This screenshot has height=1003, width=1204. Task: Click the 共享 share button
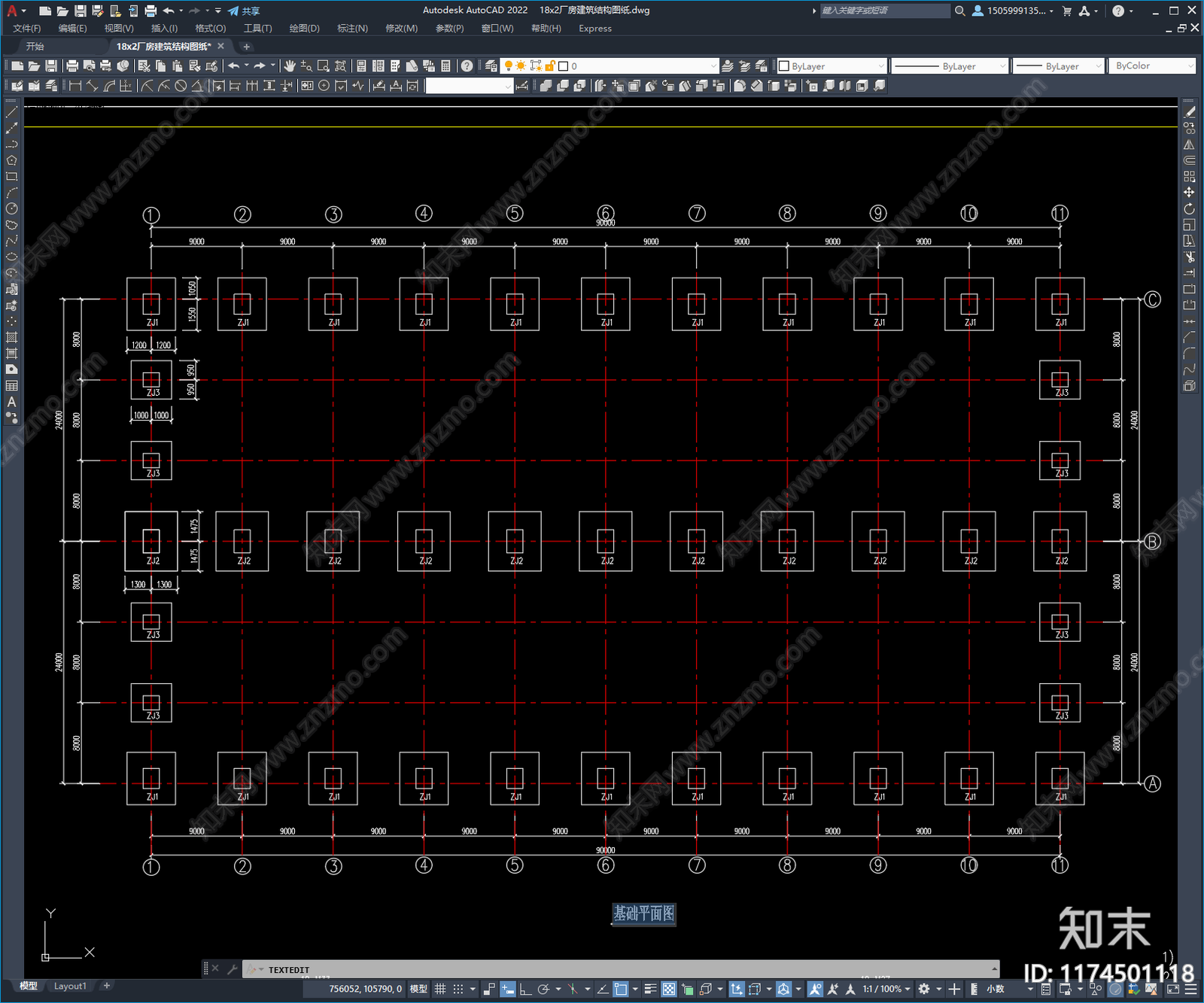click(x=244, y=11)
